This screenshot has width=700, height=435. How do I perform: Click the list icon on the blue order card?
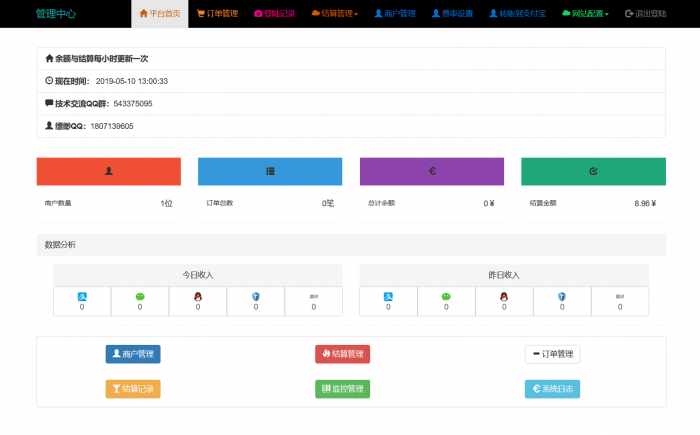(x=270, y=171)
